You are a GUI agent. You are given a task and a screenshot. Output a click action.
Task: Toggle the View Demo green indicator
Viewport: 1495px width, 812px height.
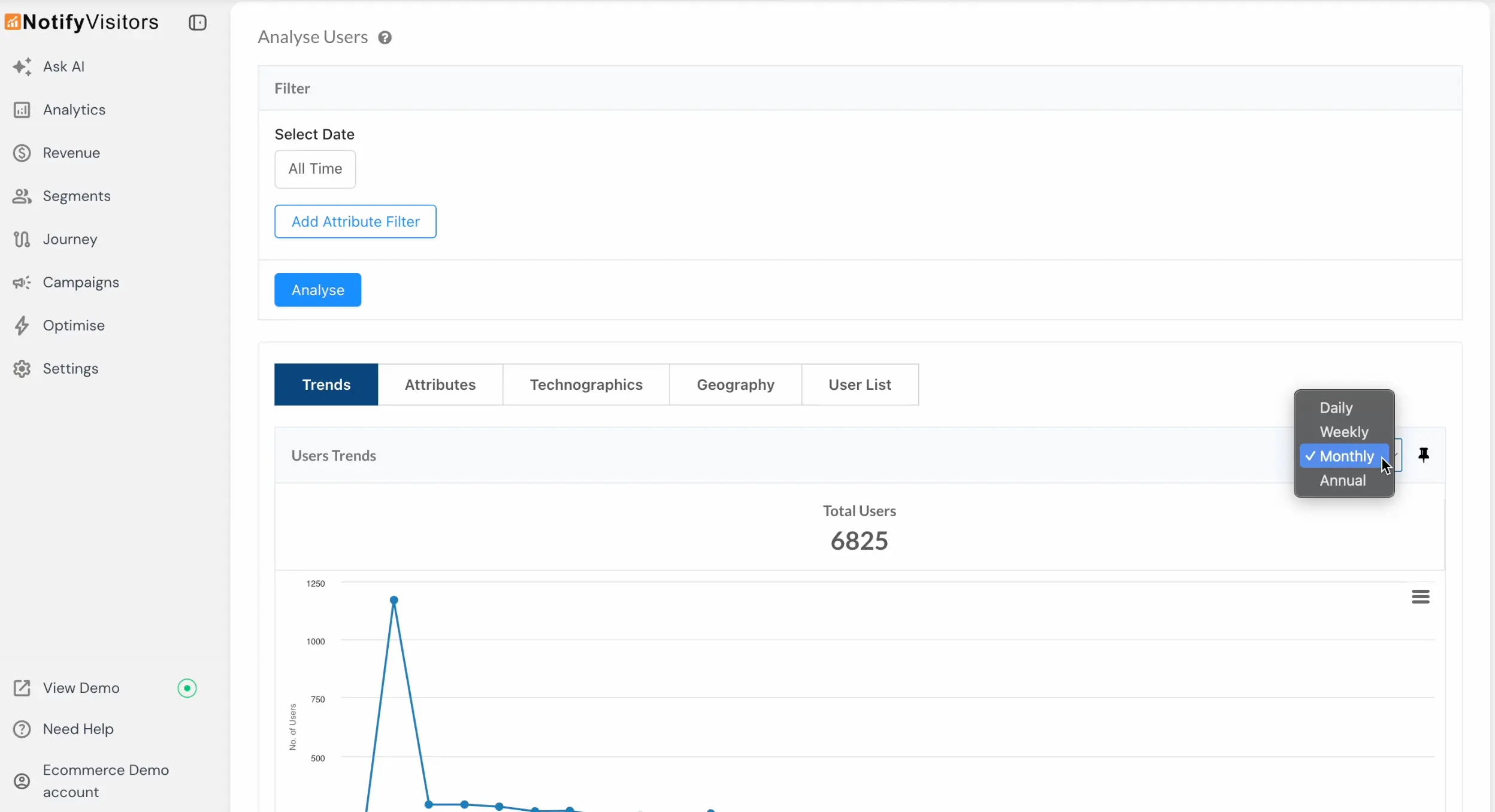click(x=187, y=688)
